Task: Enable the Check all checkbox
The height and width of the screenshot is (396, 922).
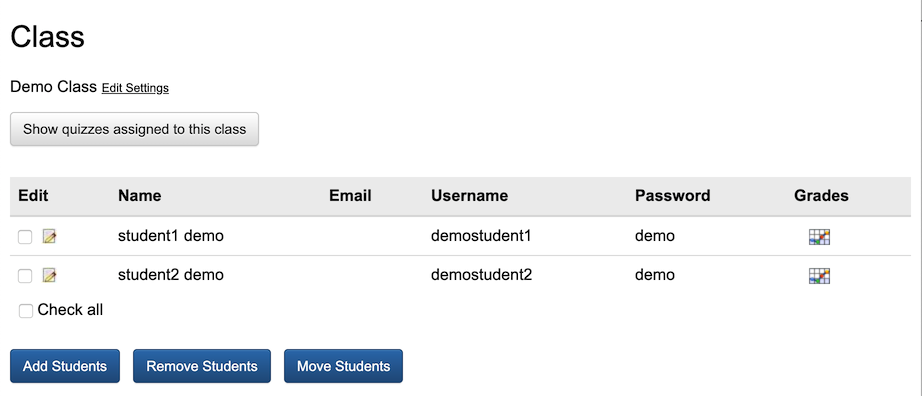Action: pyautogui.click(x=25, y=311)
